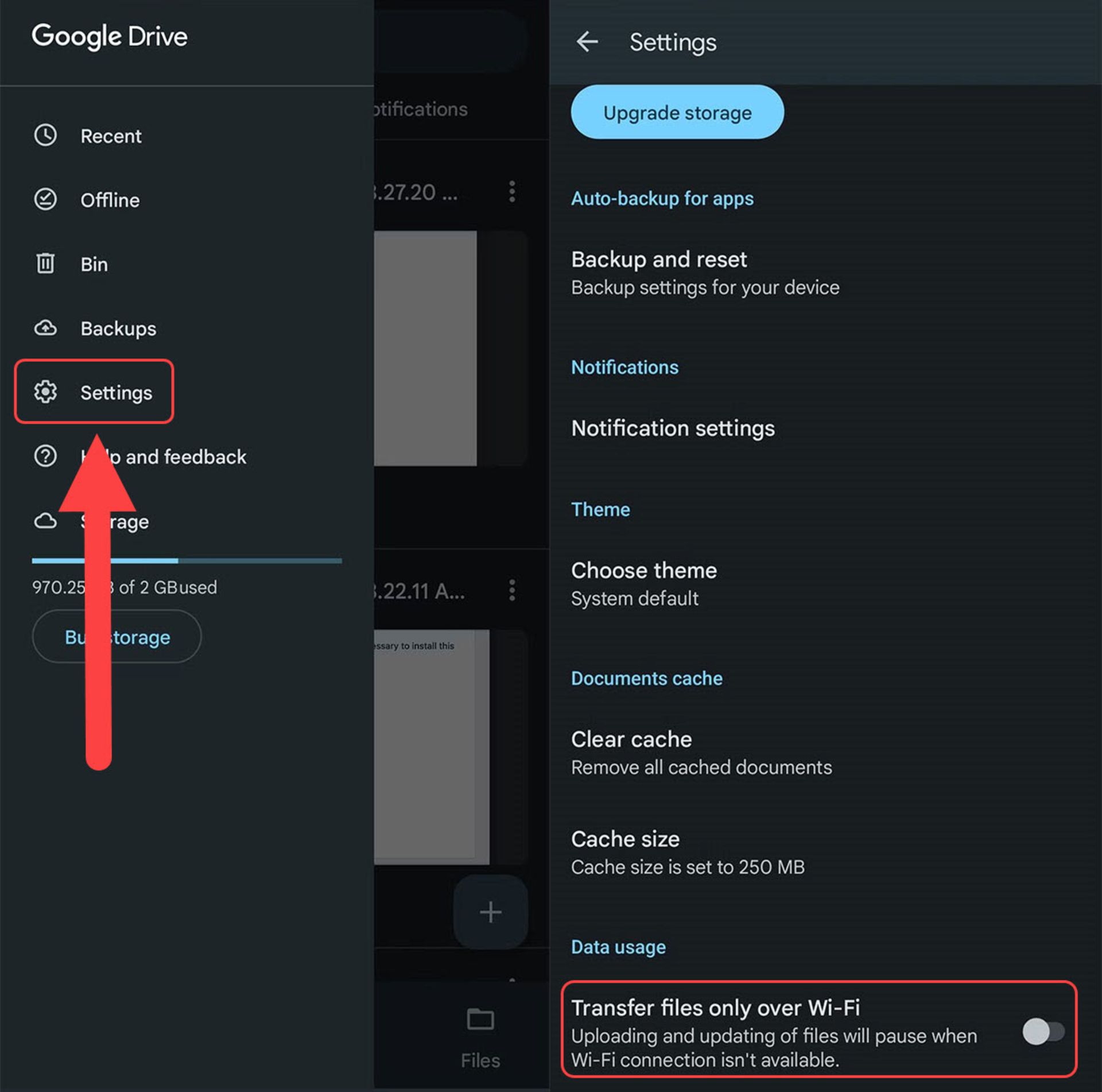This screenshot has width=1102, height=1092.
Task: Tap the Files folder icon
Action: 480,1020
